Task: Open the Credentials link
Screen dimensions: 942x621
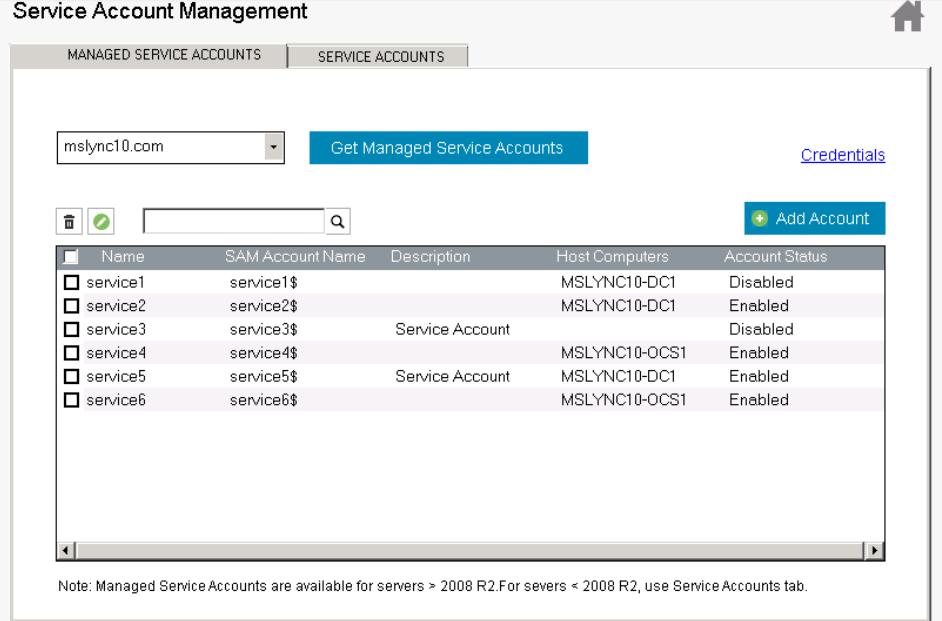Action: click(x=843, y=155)
